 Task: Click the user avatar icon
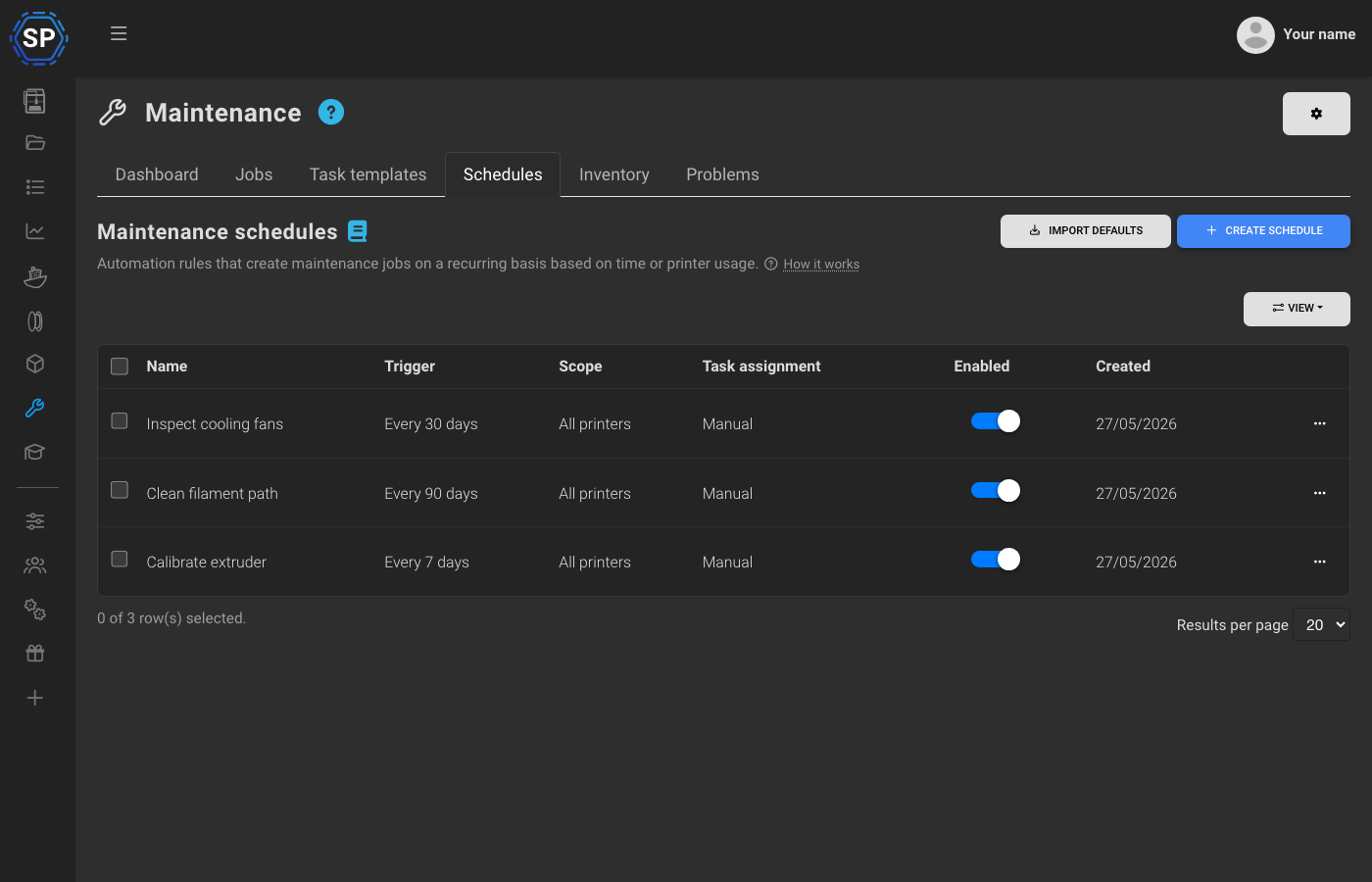pyautogui.click(x=1255, y=34)
